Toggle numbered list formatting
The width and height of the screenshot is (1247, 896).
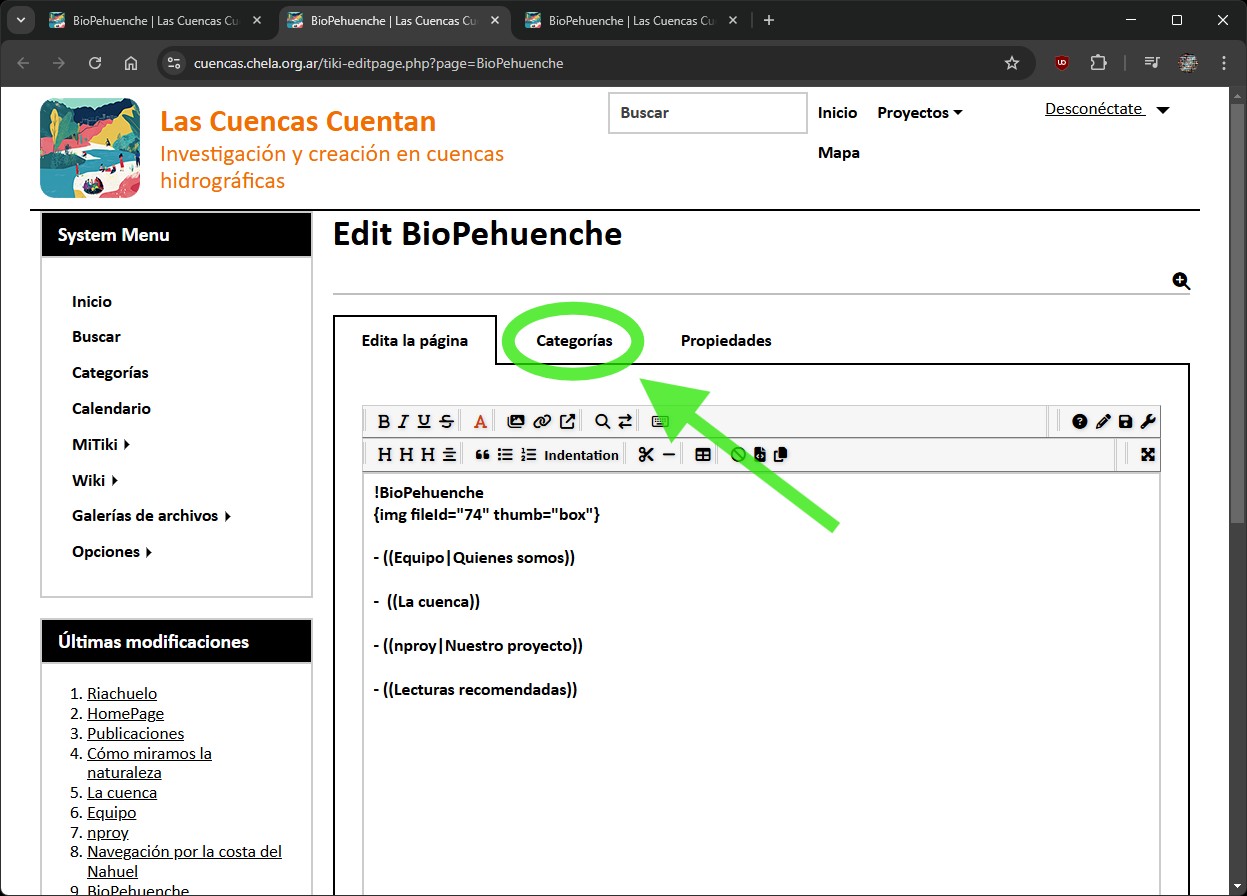tap(529, 455)
